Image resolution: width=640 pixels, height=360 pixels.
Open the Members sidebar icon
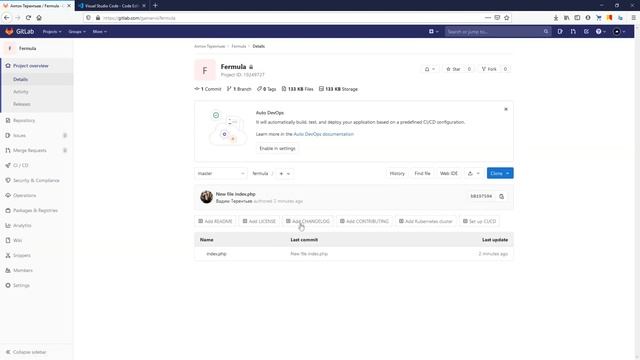8,270
